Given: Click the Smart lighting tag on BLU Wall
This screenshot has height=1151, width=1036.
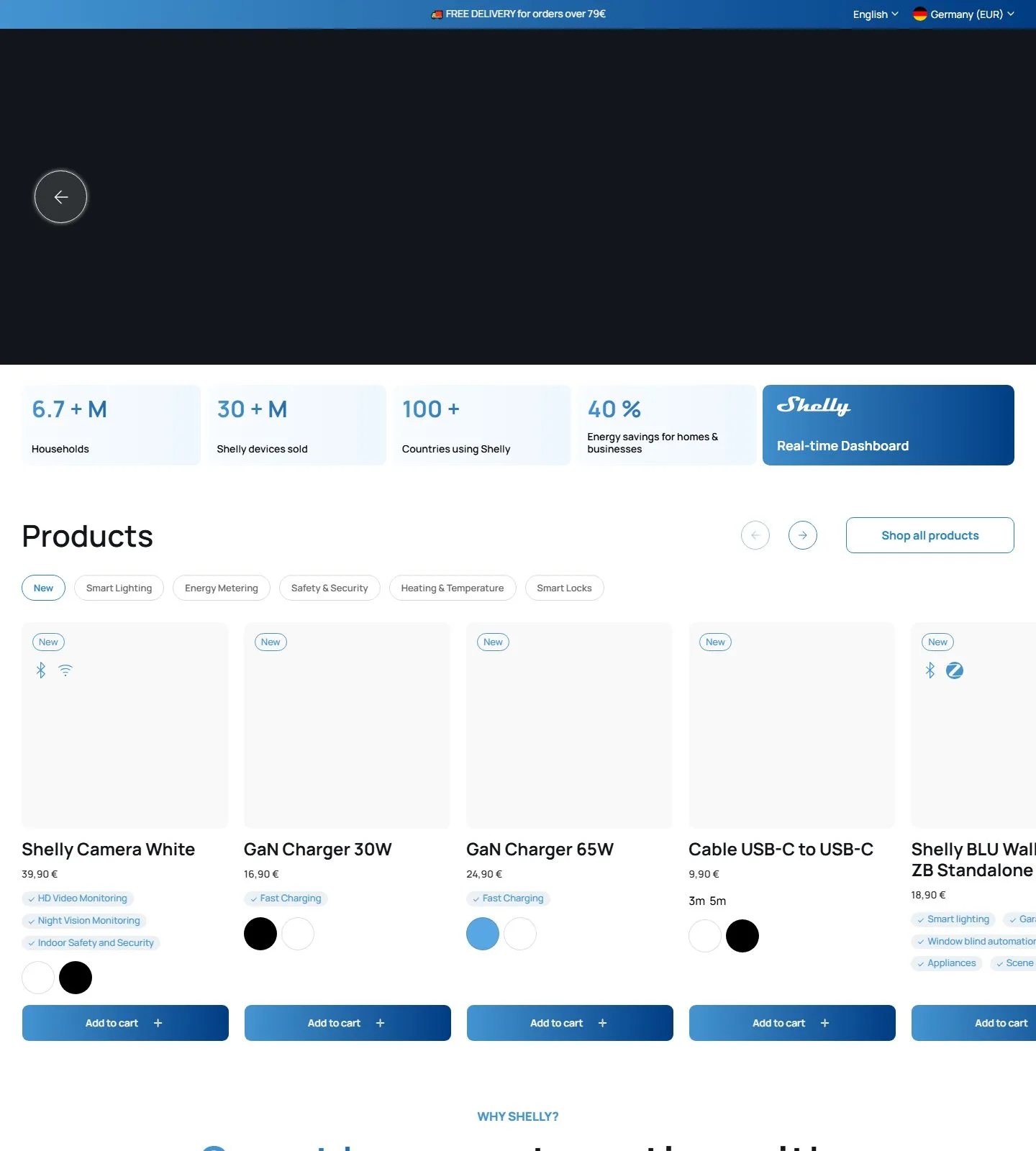Looking at the screenshot, I should click(953, 919).
